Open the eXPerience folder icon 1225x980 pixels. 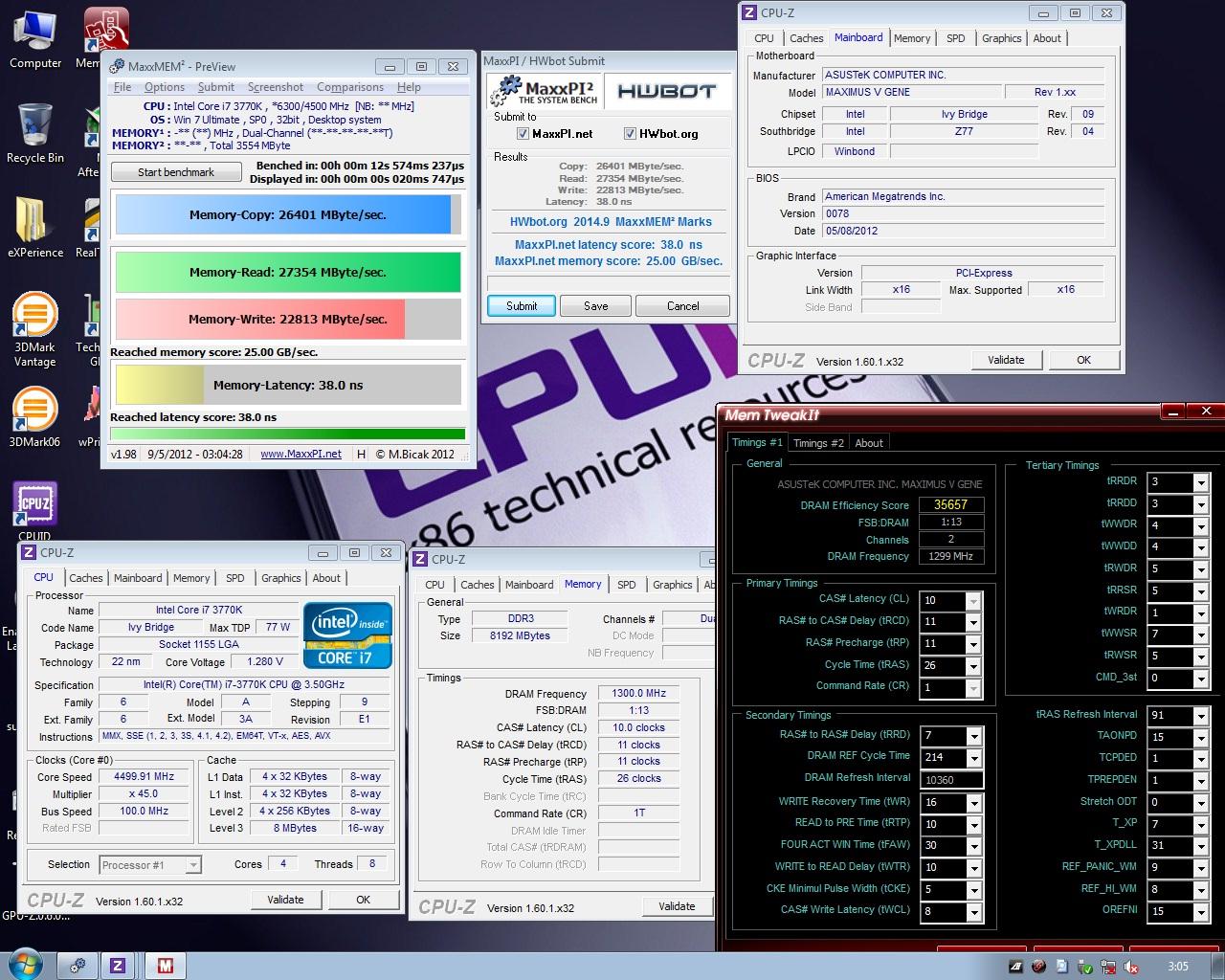click(x=35, y=228)
